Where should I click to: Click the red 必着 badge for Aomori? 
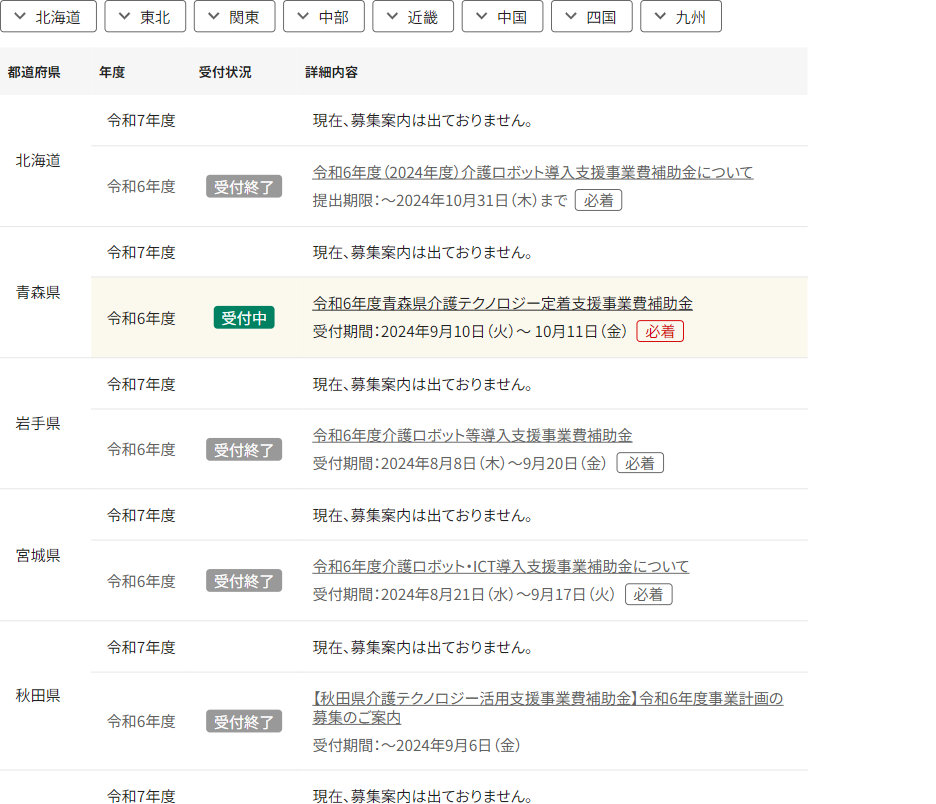click(660, 330)
